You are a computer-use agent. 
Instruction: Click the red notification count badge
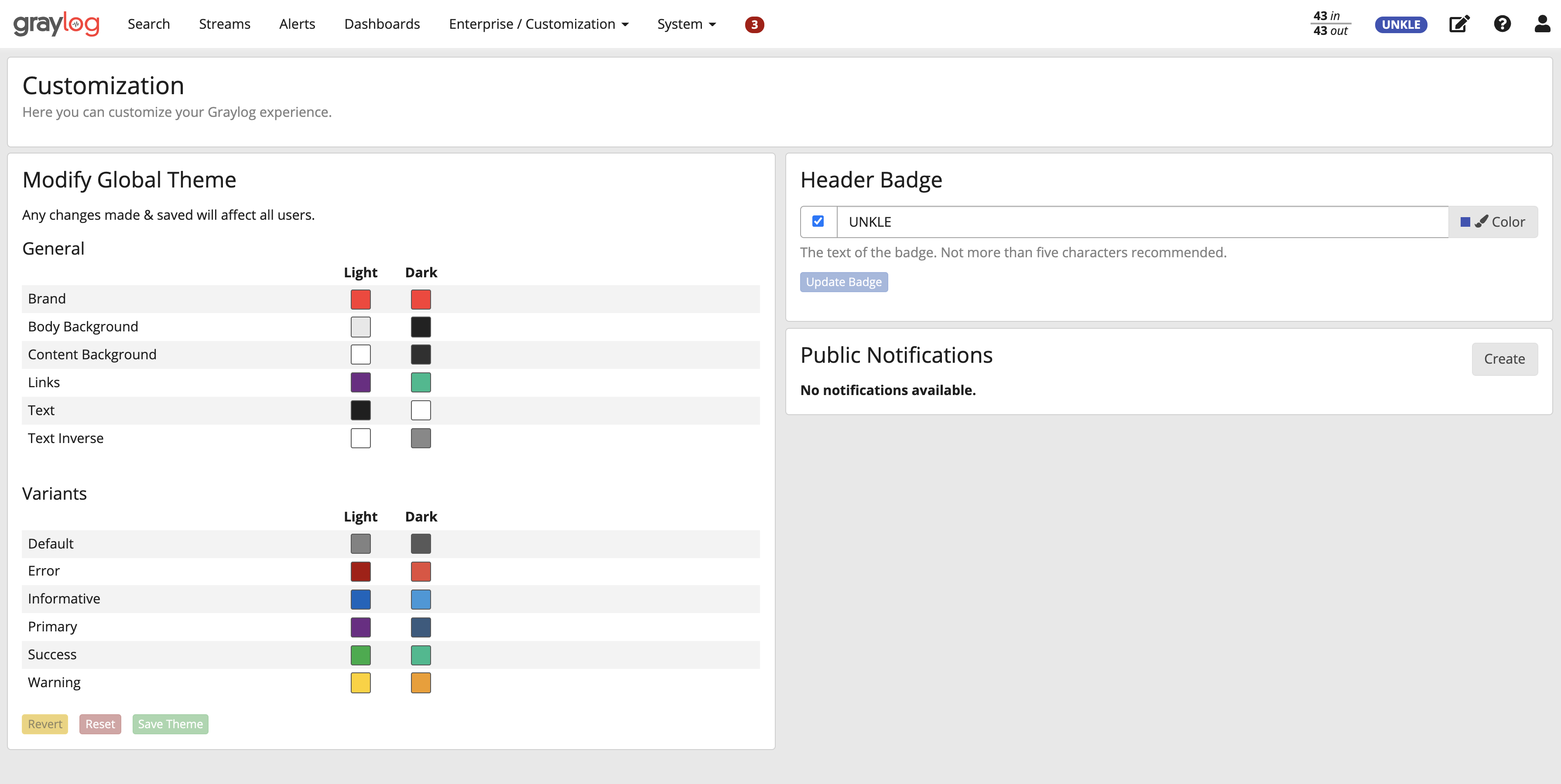[754, 24]
